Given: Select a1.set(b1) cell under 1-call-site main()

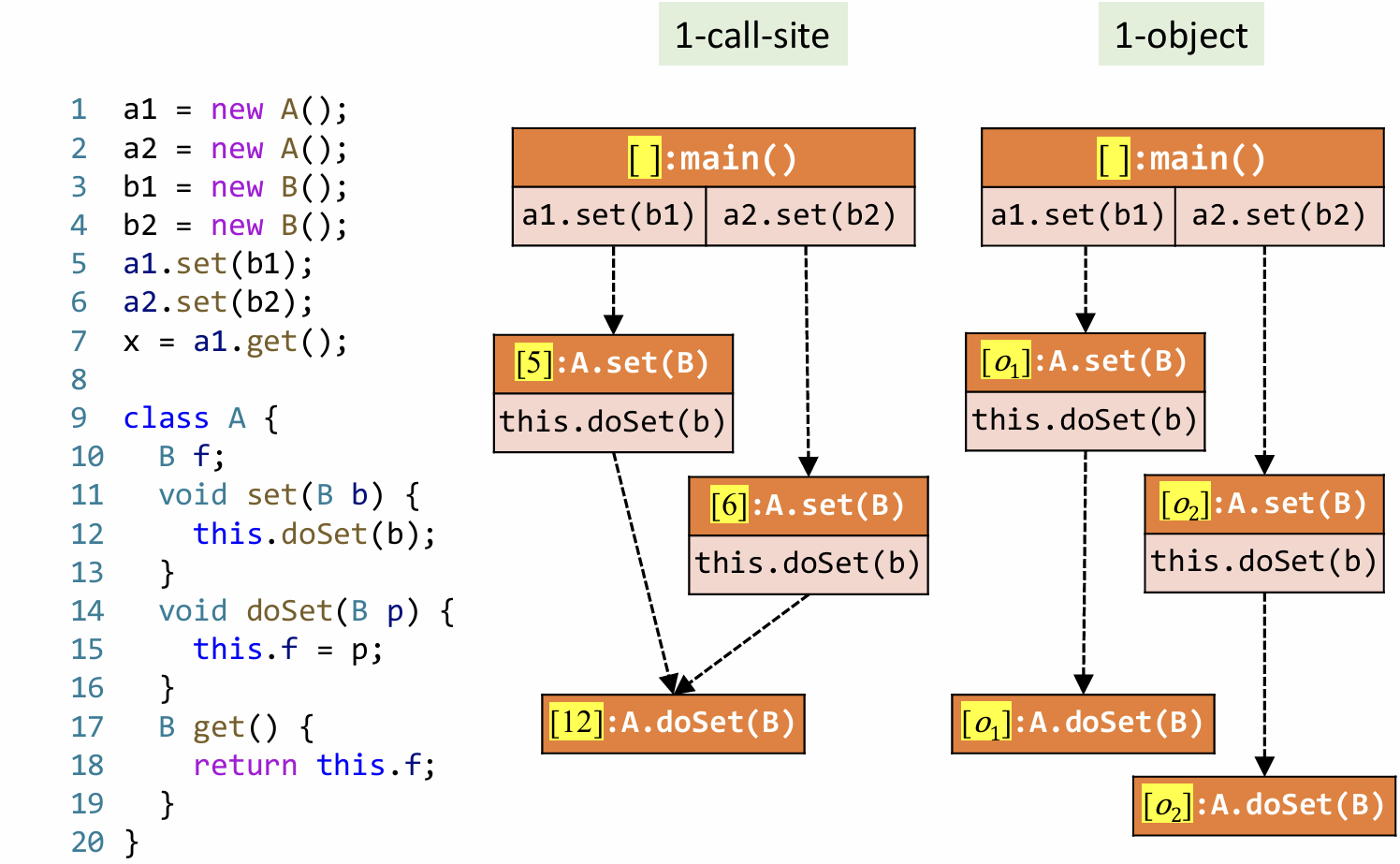Looking at the screenshot, I should 608,216.
